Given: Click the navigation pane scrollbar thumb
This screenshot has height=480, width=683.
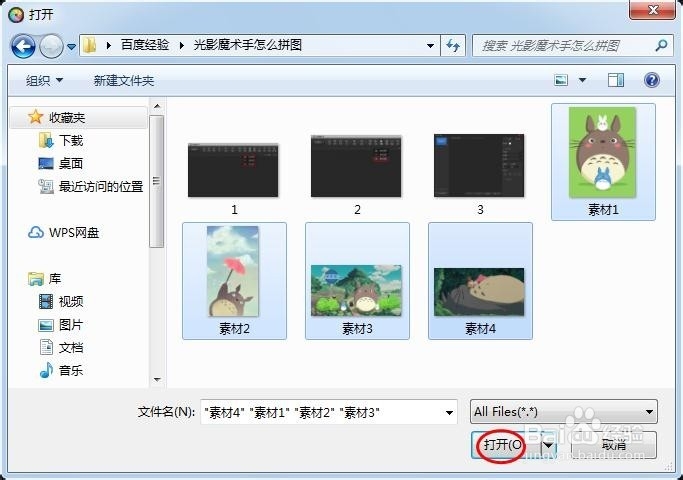Looking at the screenshot, I should (156, 181).
